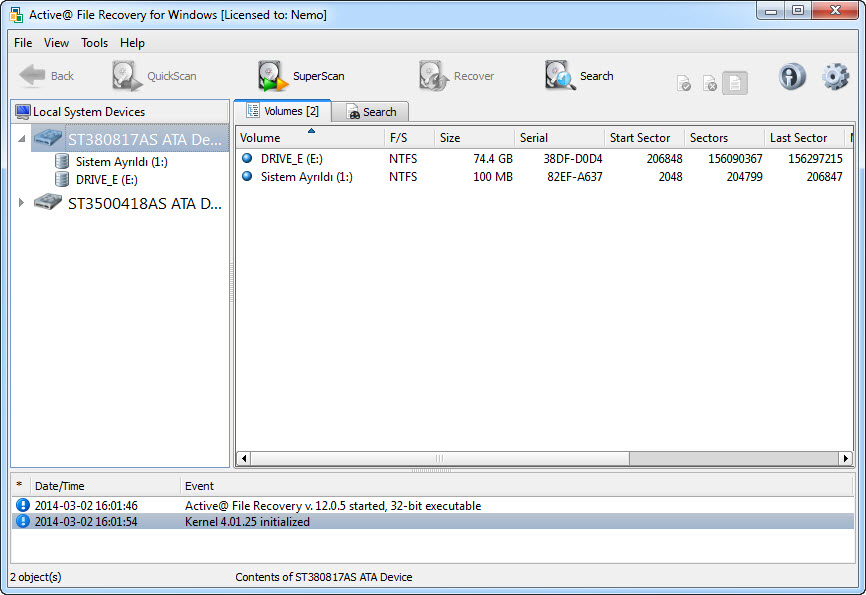866x595 pixels.
Task: Open the Help menu
Action: 132,43
